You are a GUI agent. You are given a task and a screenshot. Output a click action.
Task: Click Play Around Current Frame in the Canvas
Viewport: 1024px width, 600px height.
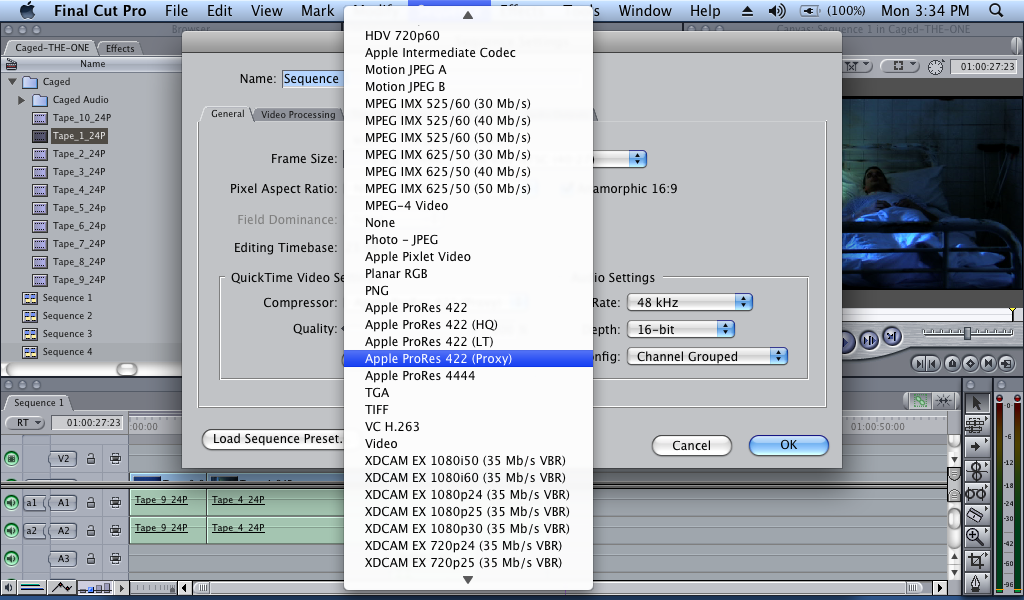870,340
